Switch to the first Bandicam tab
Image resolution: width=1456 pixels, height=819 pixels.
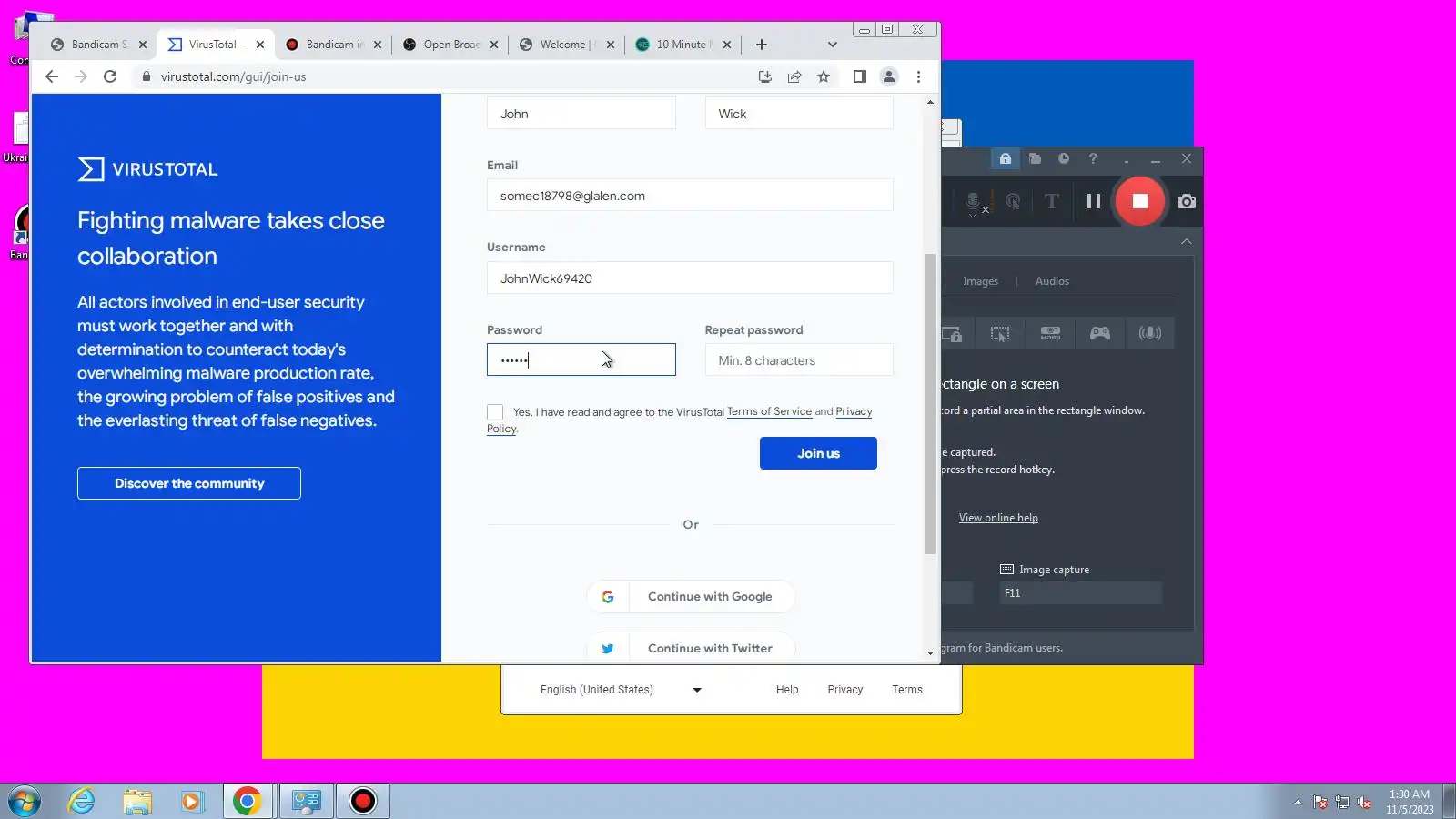(x=98, y=45)
